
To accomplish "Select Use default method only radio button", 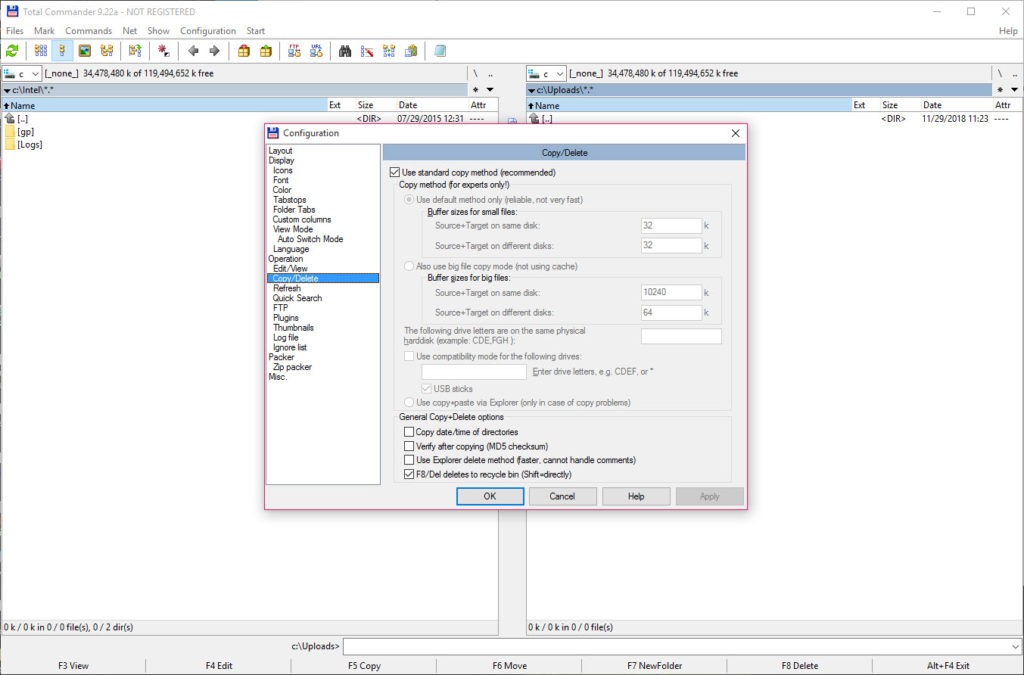I will point(409,200).
